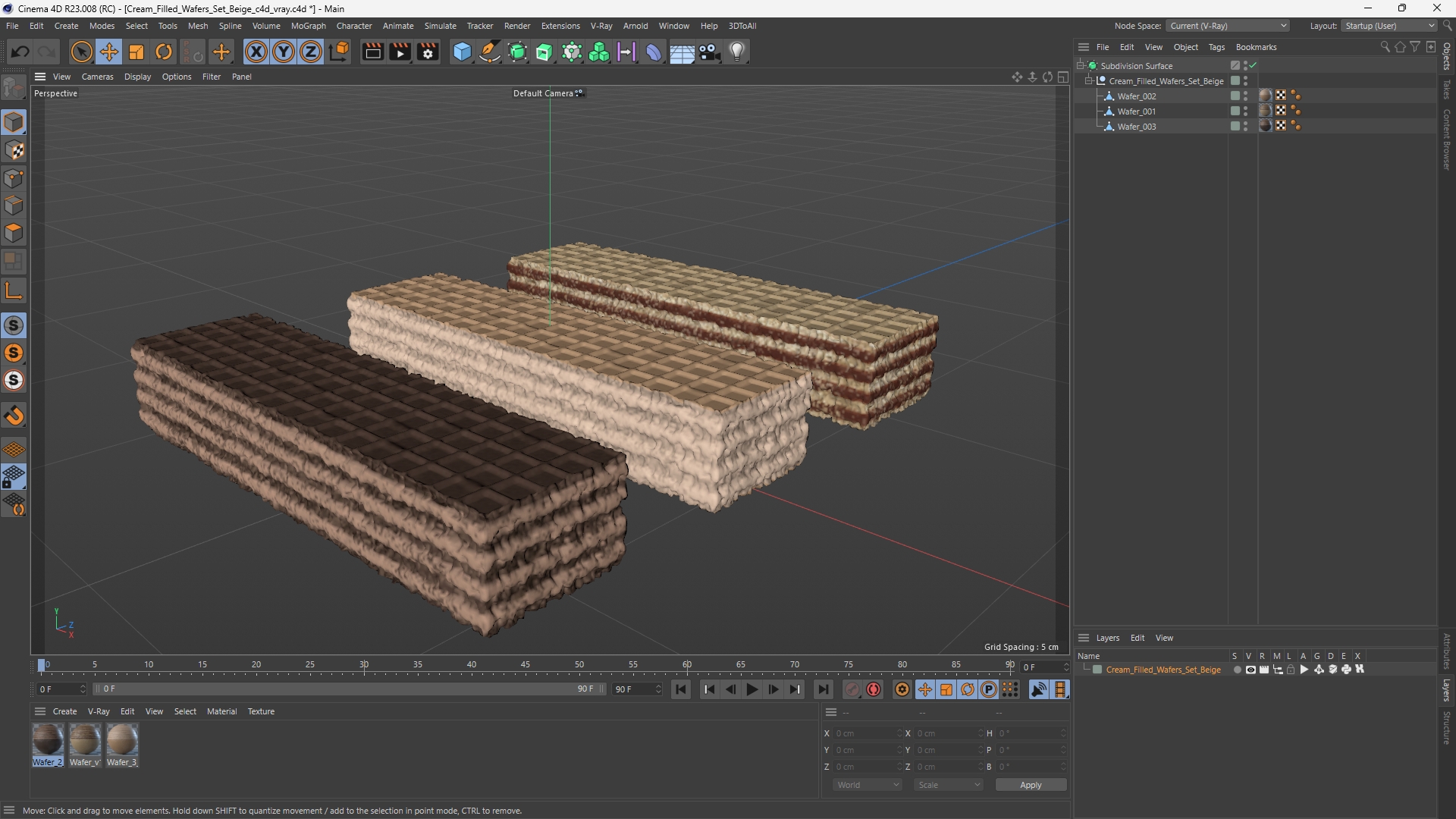Select the Move tool
Image resolution: width=1456 pixels, height=819 pixels.
click(x=108, y=52)
